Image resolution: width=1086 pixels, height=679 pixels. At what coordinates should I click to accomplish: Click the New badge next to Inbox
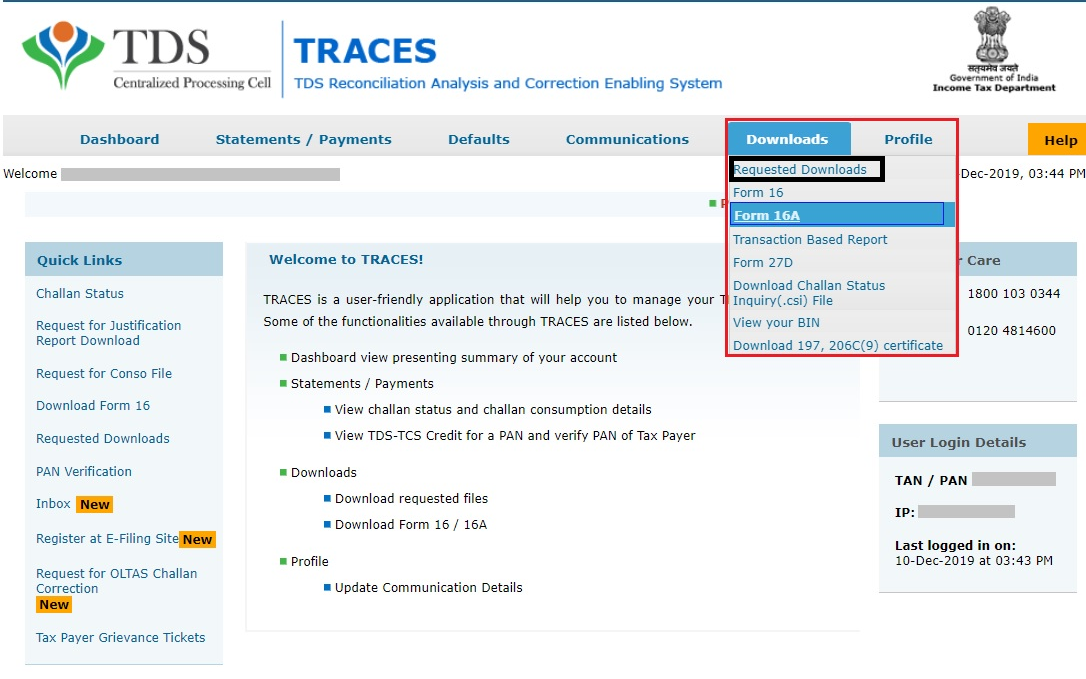pos(94,504)
